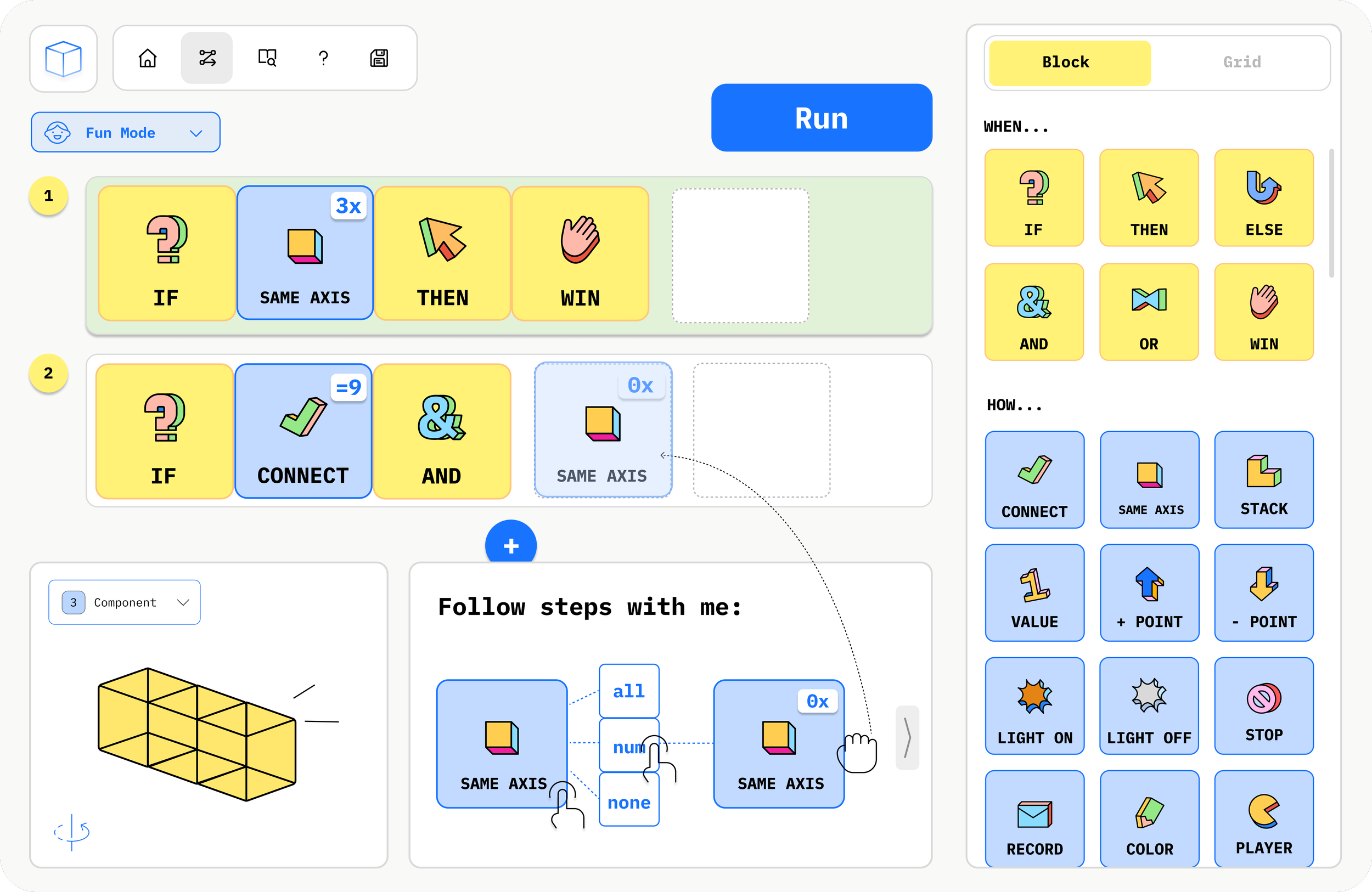Screen dimensions: 1372x892
Task: Select the 'none' option box
Action: coord(629,802)
